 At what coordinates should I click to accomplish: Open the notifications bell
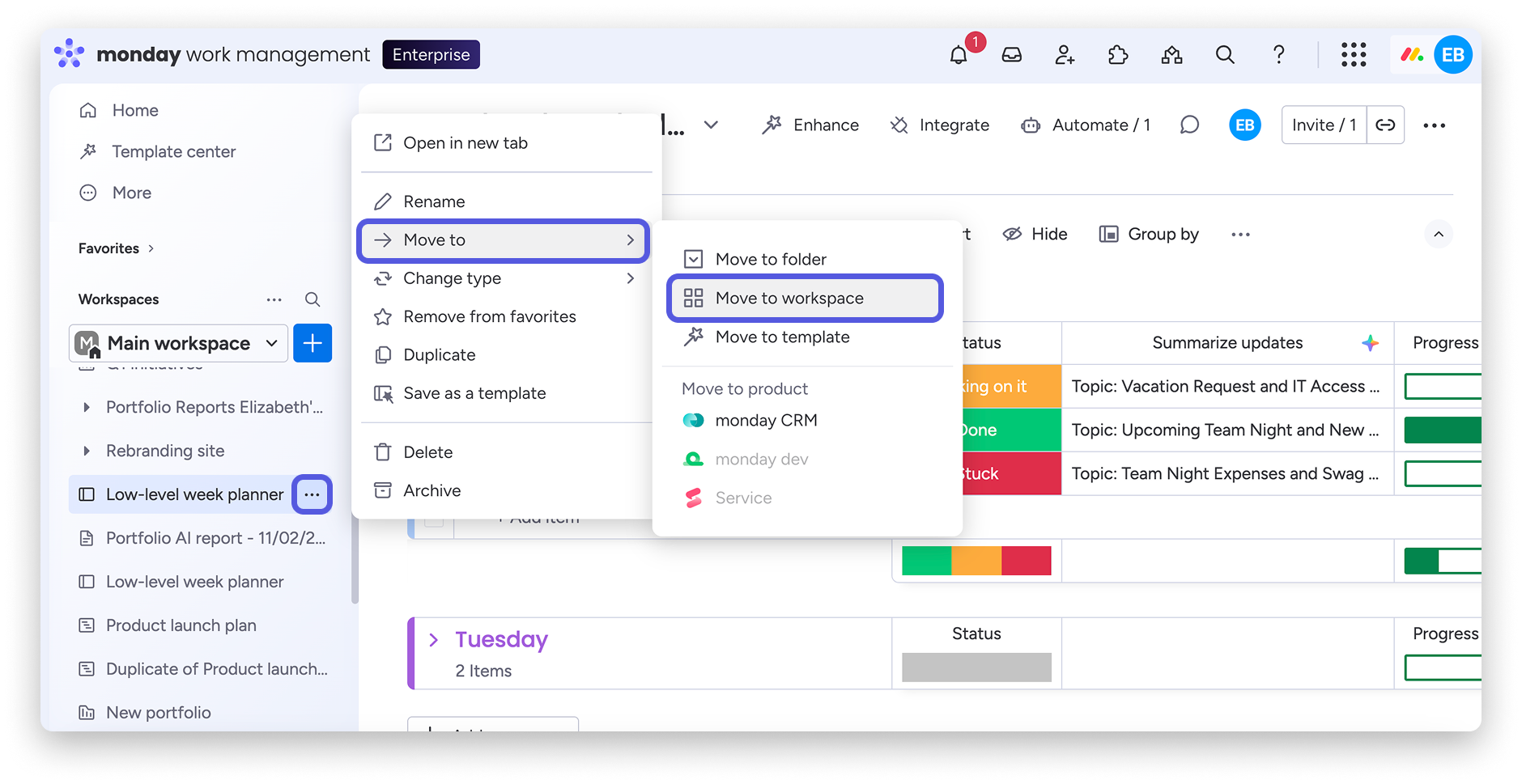tap(959, 54)
